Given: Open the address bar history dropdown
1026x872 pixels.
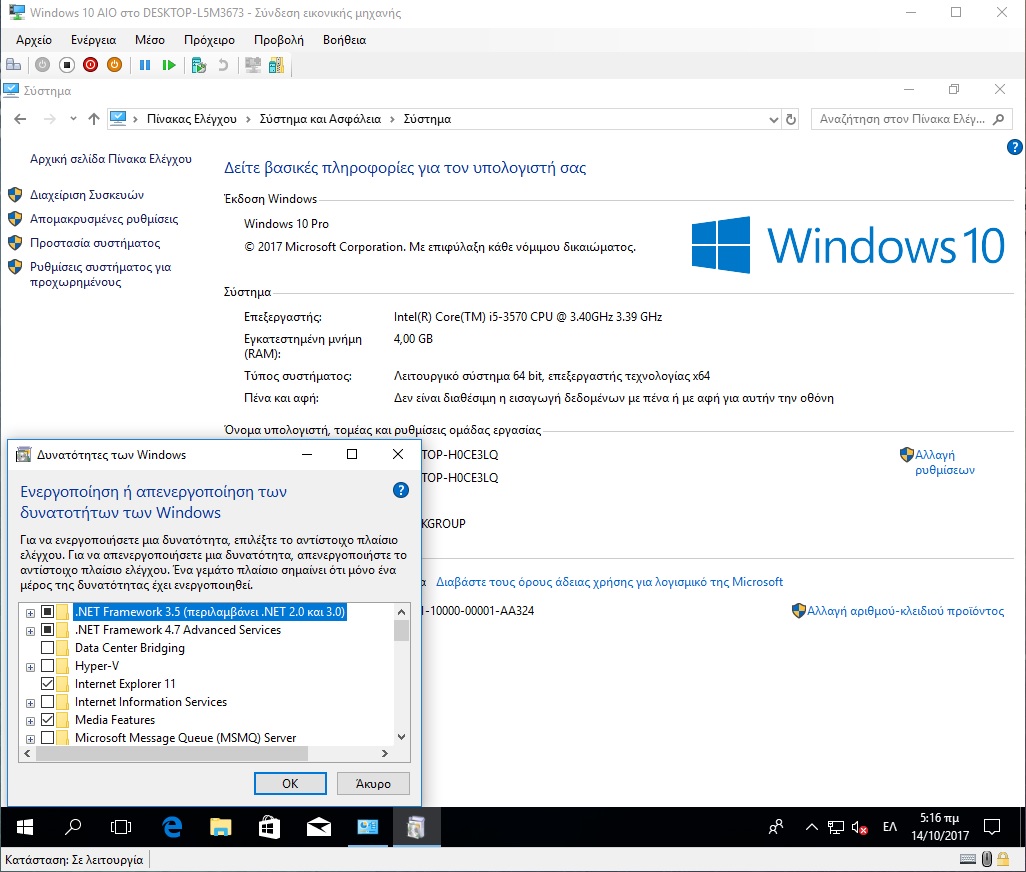Looking at the screenshot, I should tap(773, 120).
